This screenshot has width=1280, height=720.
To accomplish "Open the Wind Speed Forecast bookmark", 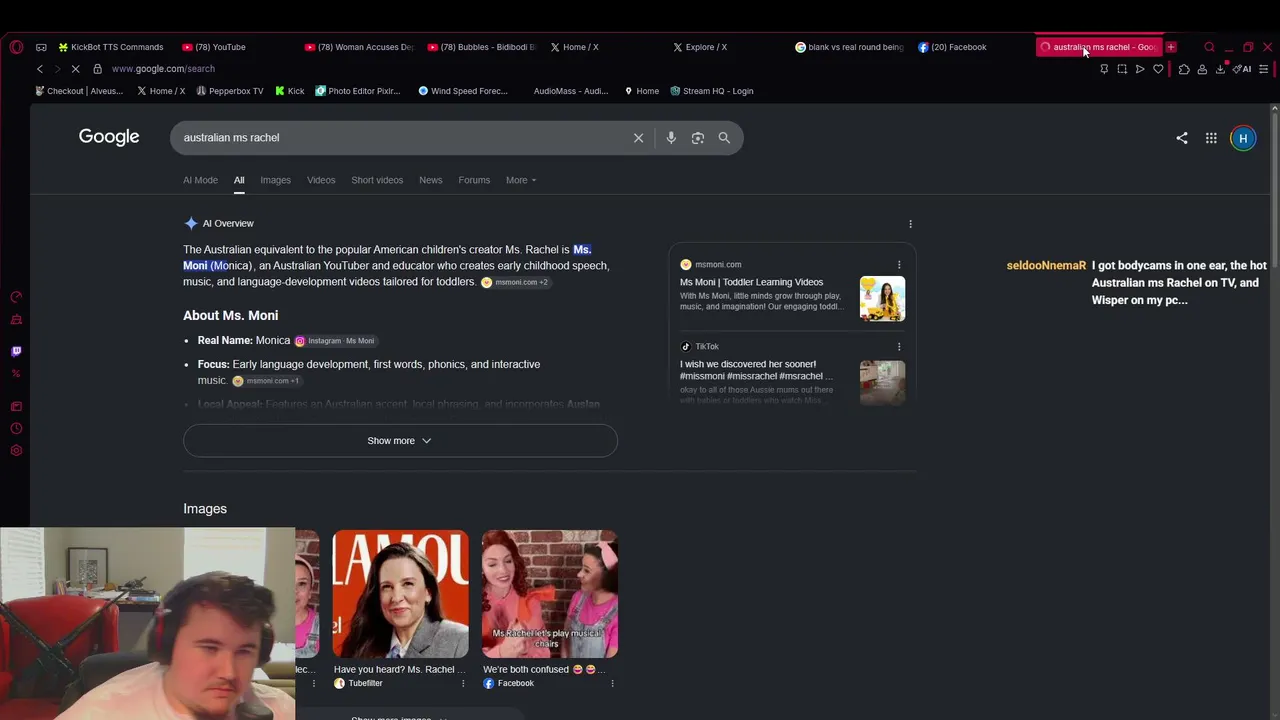I will point(463,91).
